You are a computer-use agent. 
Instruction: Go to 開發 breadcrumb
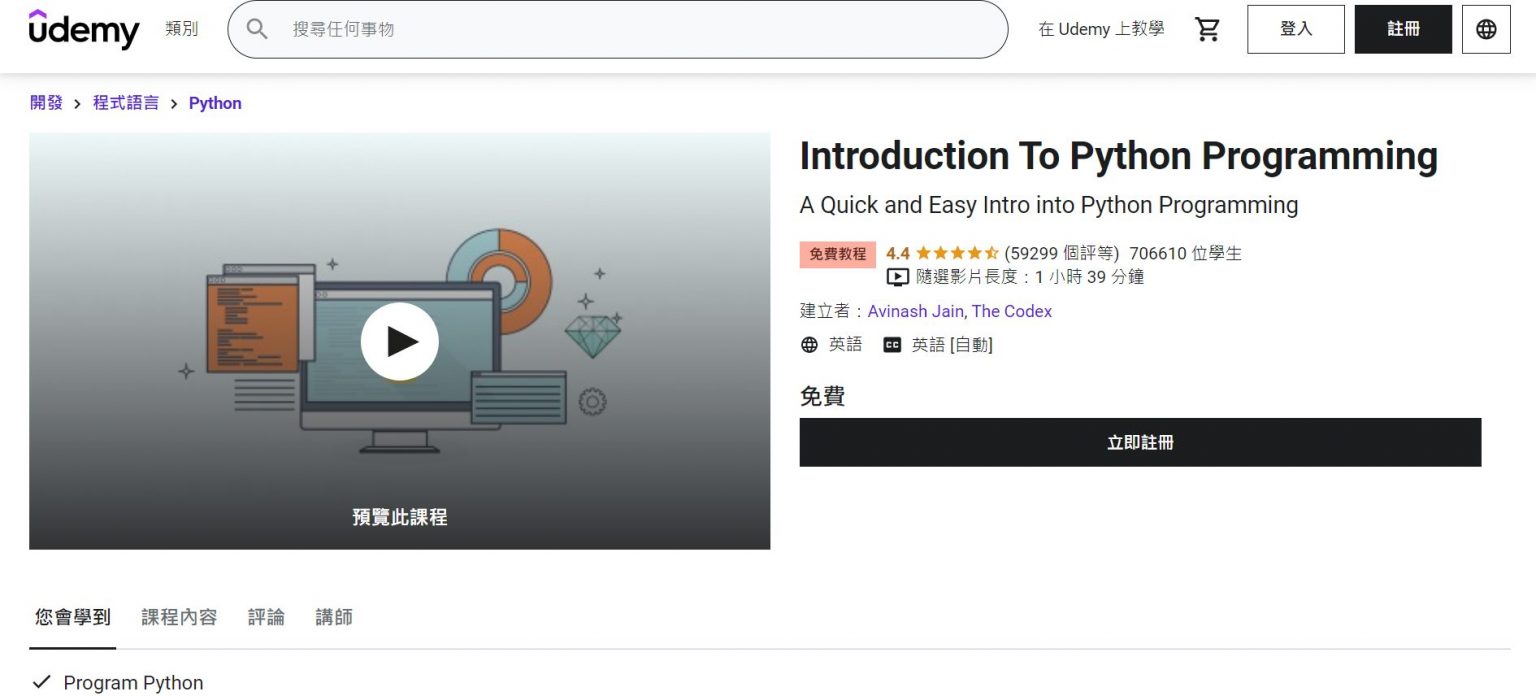46,103
